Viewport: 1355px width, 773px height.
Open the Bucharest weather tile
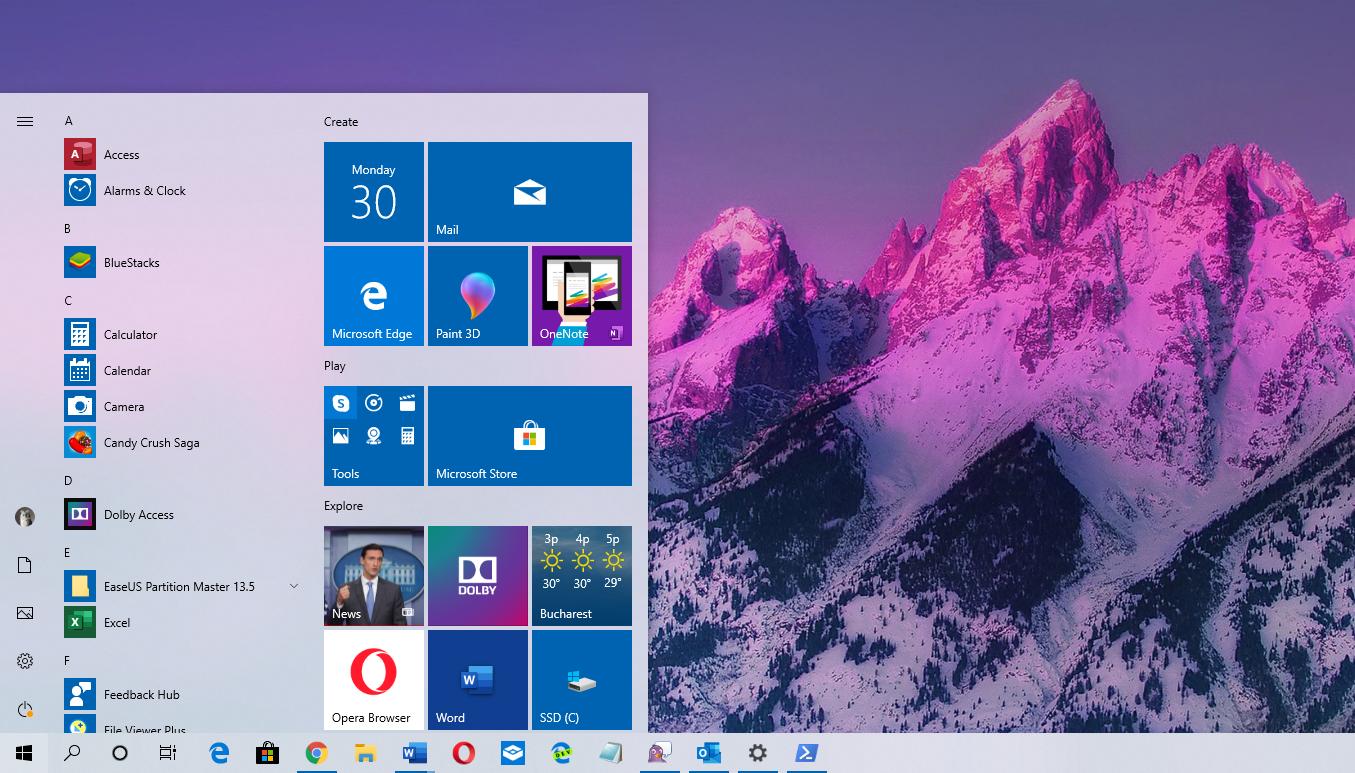coord(582,576)
